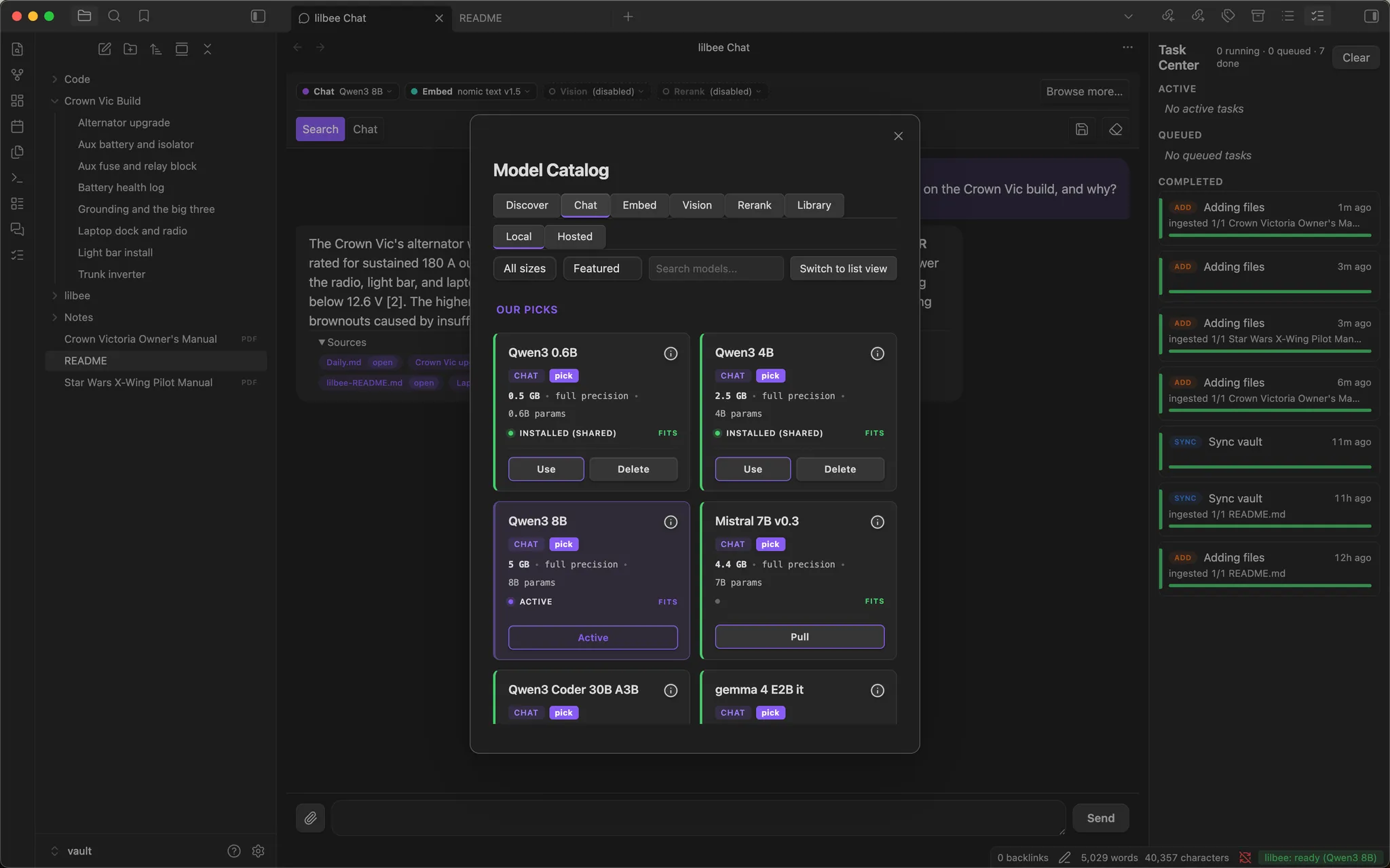Select Local models toggle
This screenshot has height=868, width=1390.
coord(519,236)
